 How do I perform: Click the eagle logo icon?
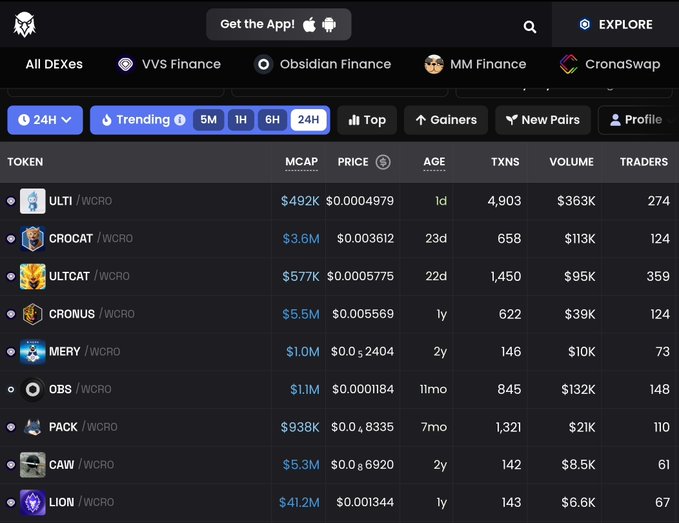click(x=24, y=24)
